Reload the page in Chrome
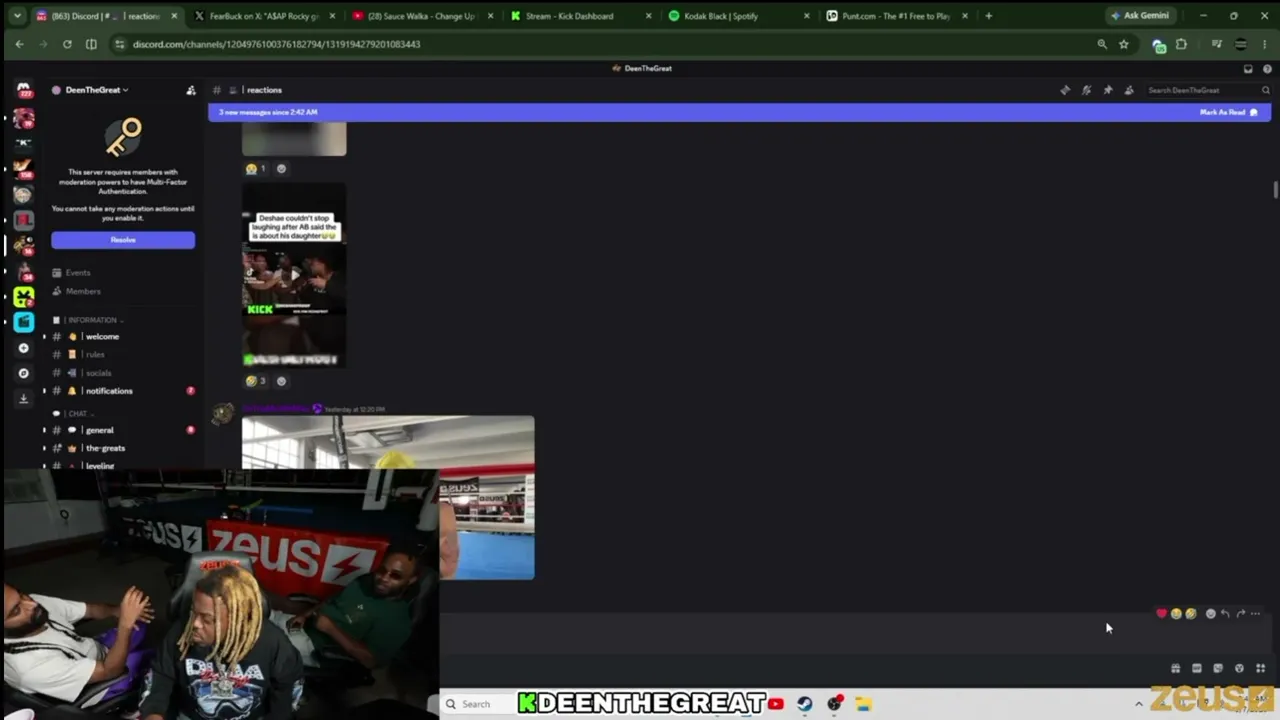This screenshot has height=720, width=1280. point(67,44)
